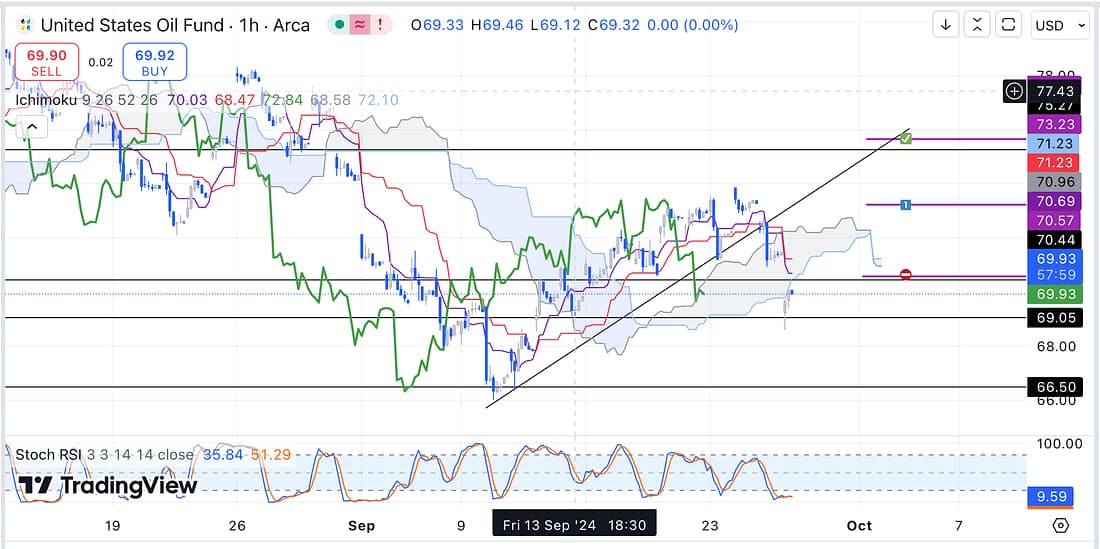Click the green checkmark take-profit marker
Image resolution: width=1100 pixels, height=549 pixels.
pos(905,138)
